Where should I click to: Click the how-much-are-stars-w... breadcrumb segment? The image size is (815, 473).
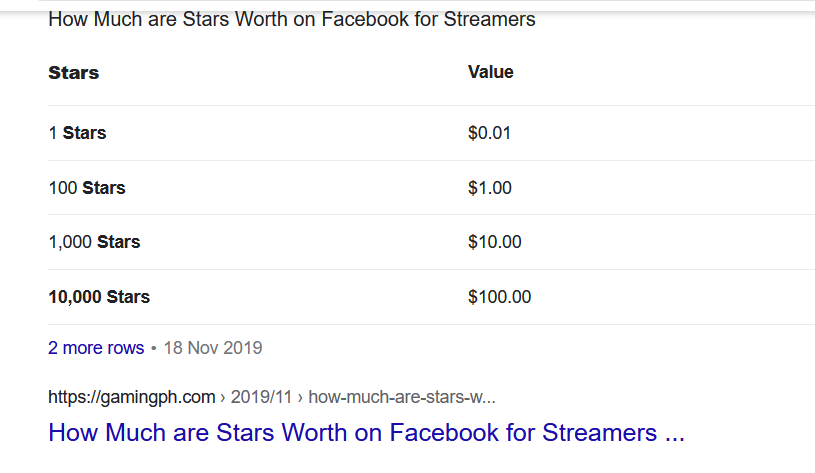click(x=402, y=397)
